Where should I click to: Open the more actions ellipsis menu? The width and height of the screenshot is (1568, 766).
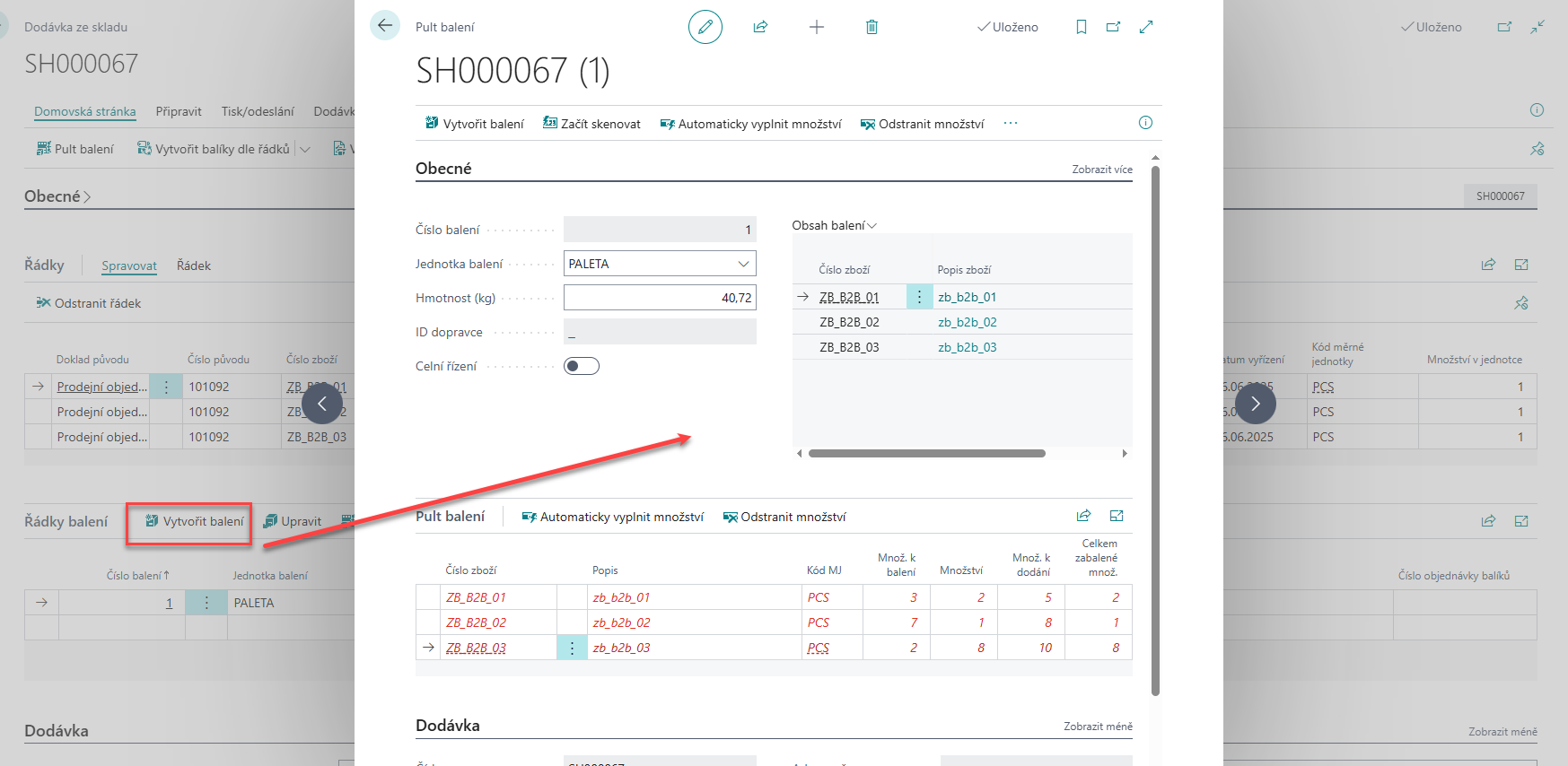1011,124
